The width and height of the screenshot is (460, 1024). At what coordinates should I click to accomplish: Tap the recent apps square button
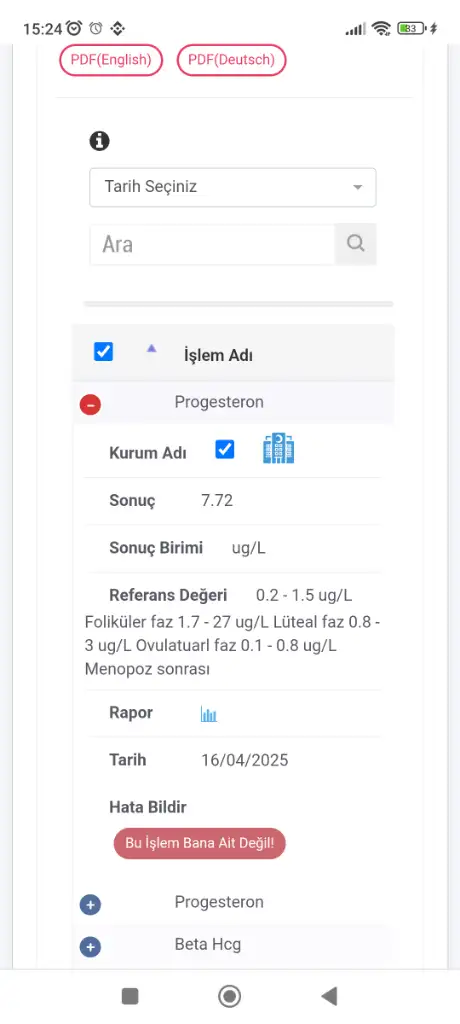[130, 996]
